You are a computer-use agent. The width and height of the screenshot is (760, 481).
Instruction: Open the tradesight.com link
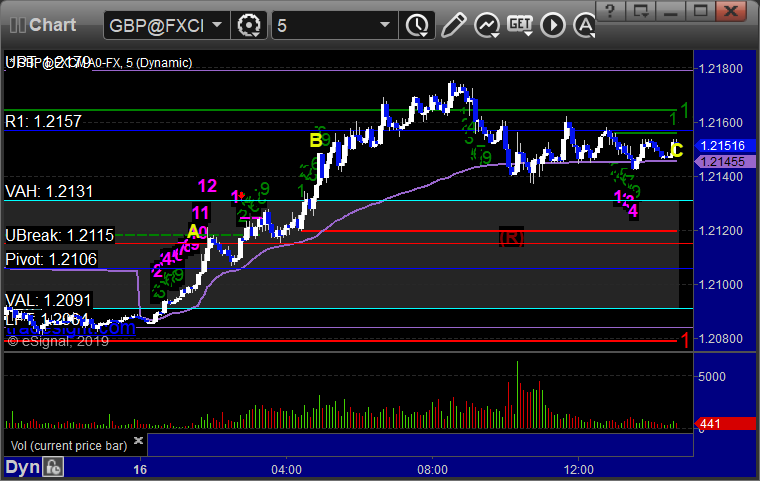pyautogui.click(x=71, y=328)
